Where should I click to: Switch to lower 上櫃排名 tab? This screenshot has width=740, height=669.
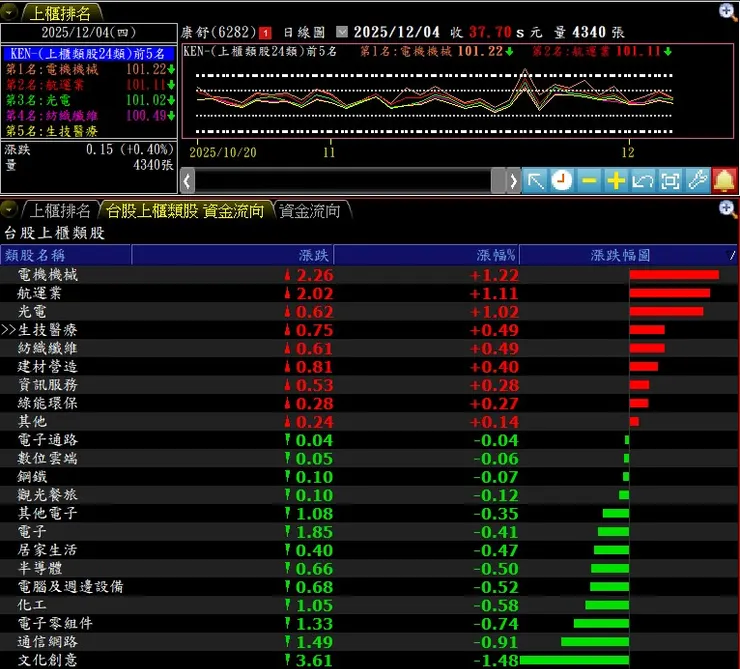(60, 210)
